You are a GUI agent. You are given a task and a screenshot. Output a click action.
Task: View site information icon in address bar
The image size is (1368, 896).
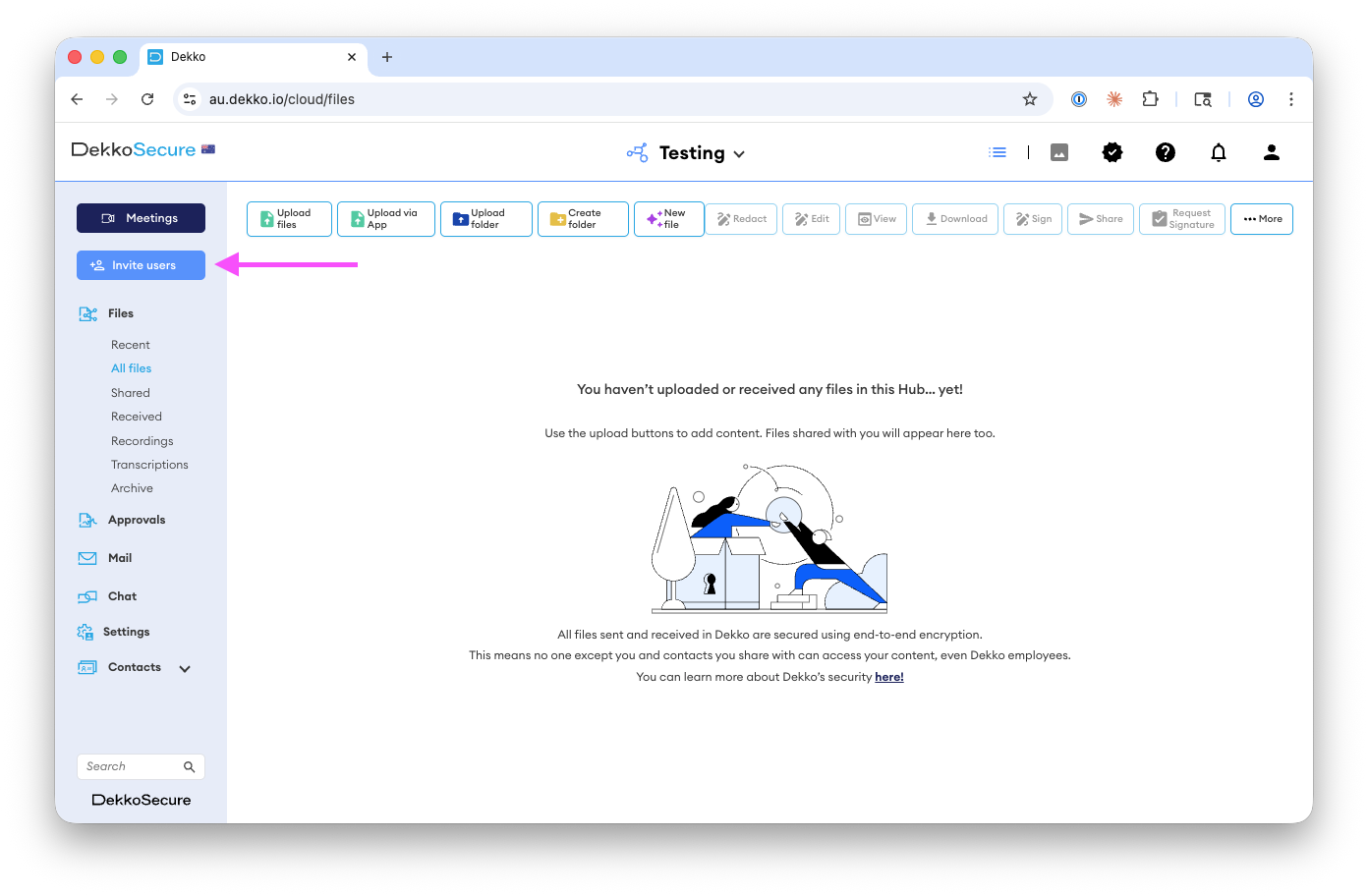tap(190, 99)
